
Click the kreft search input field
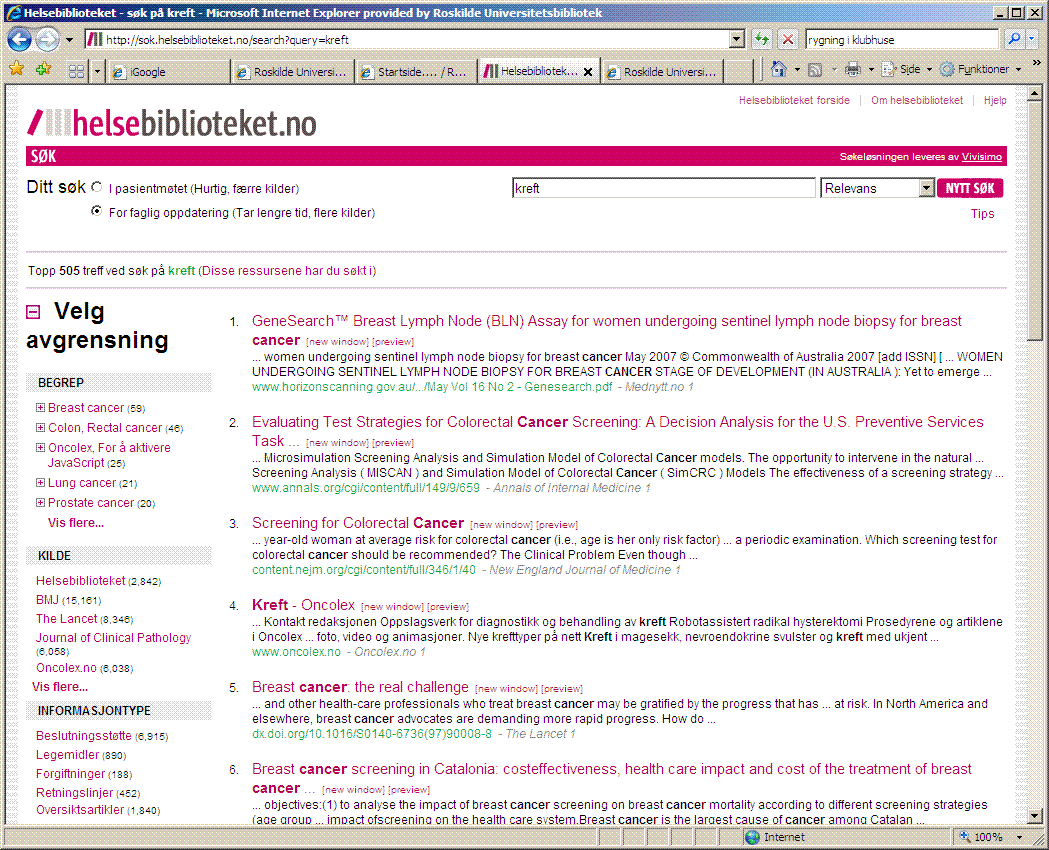tap(663, 188)
